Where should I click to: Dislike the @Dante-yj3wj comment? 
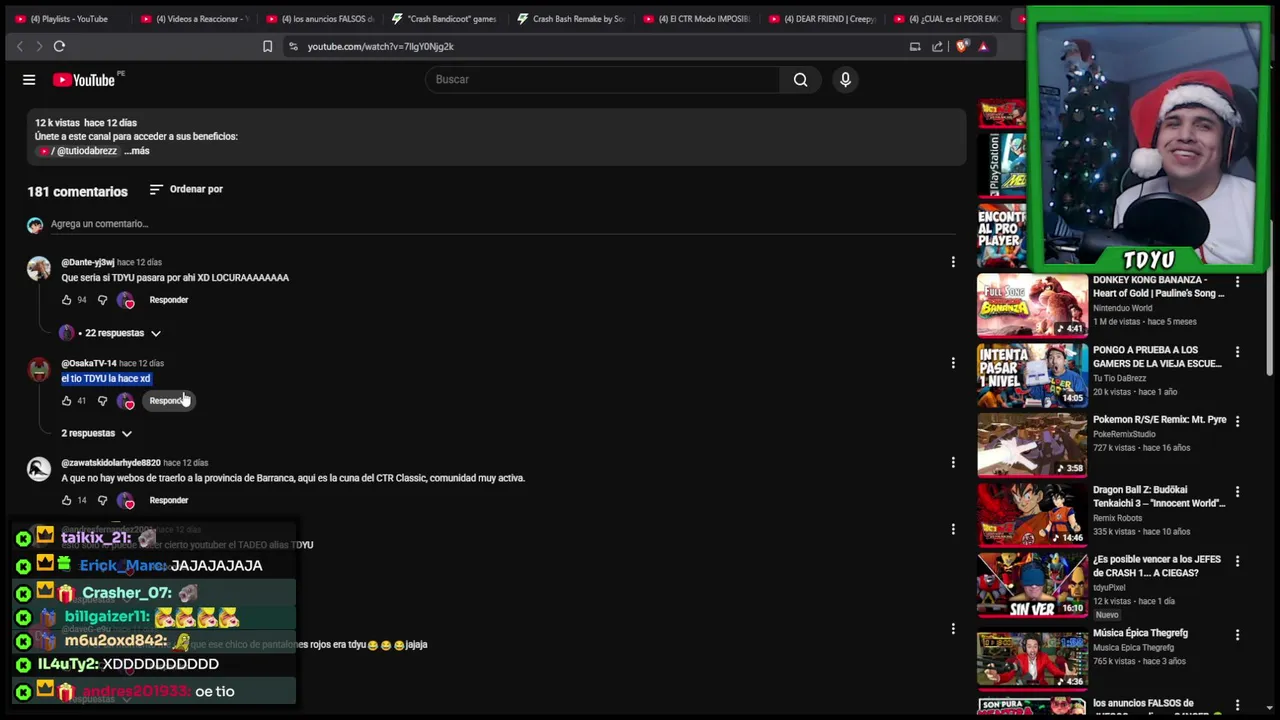(x=102, y=300)
